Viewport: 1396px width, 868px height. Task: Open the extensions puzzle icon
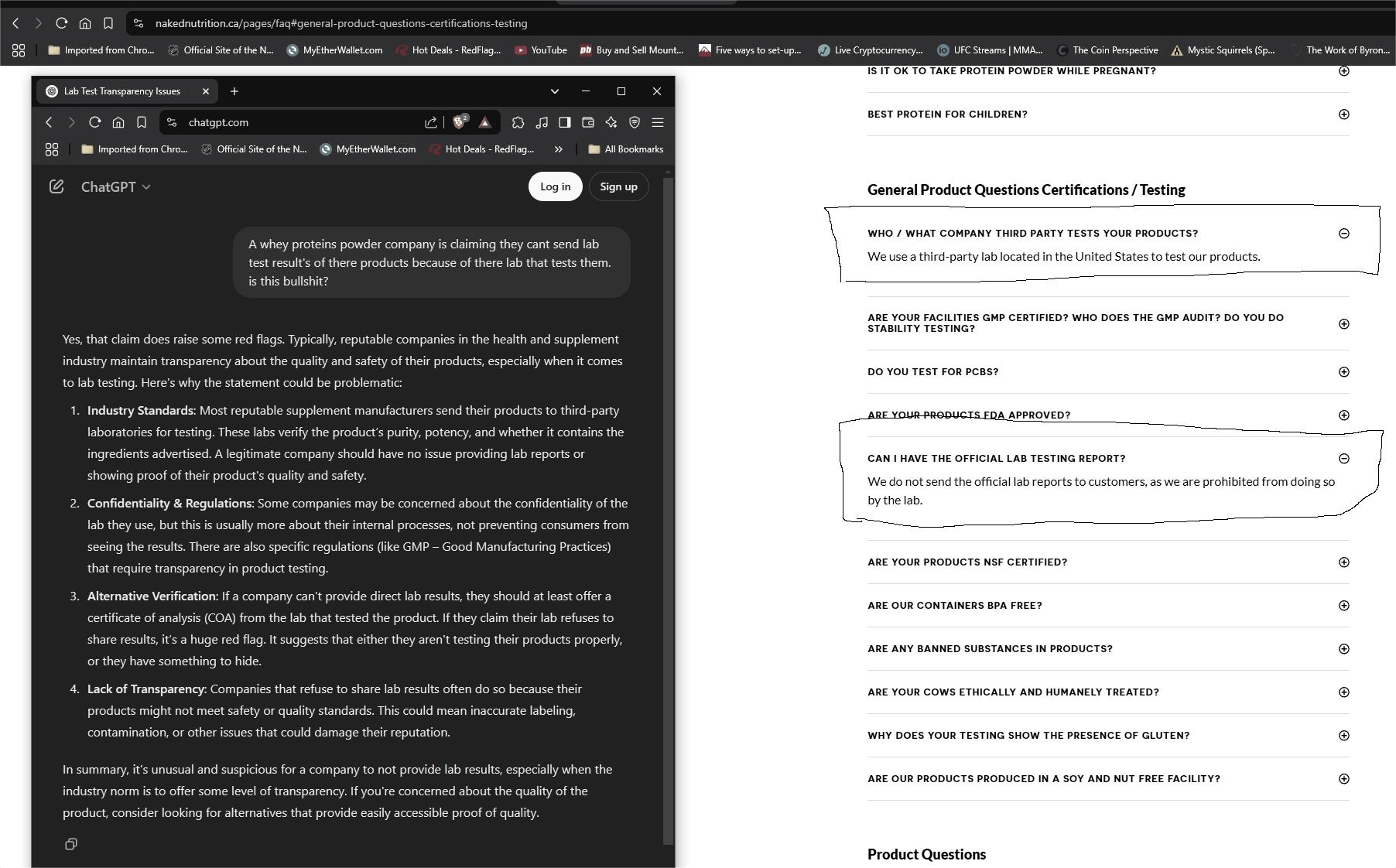pos(518,122)
